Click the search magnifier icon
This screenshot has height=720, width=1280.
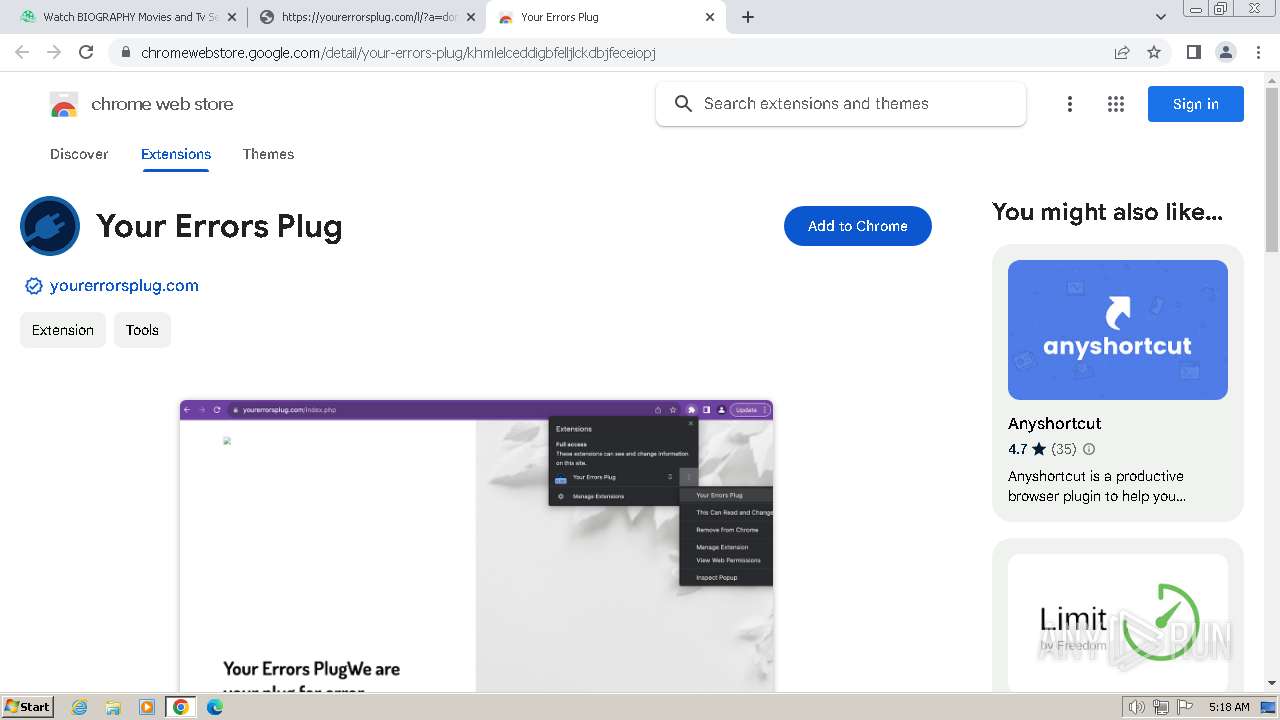click(683, 104)
